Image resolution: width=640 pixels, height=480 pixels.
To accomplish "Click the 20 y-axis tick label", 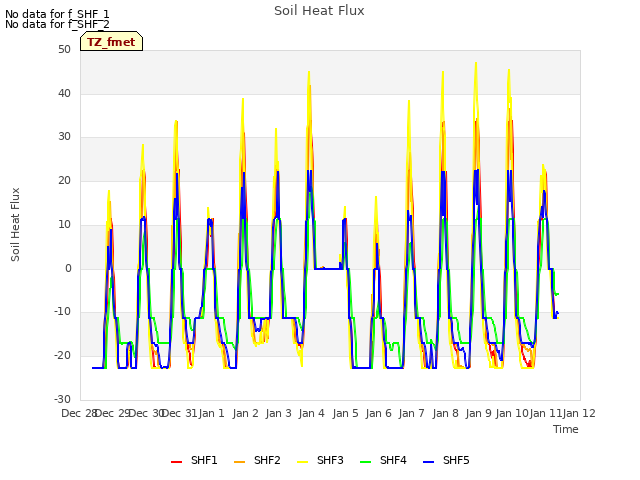I will pos(64,180).
